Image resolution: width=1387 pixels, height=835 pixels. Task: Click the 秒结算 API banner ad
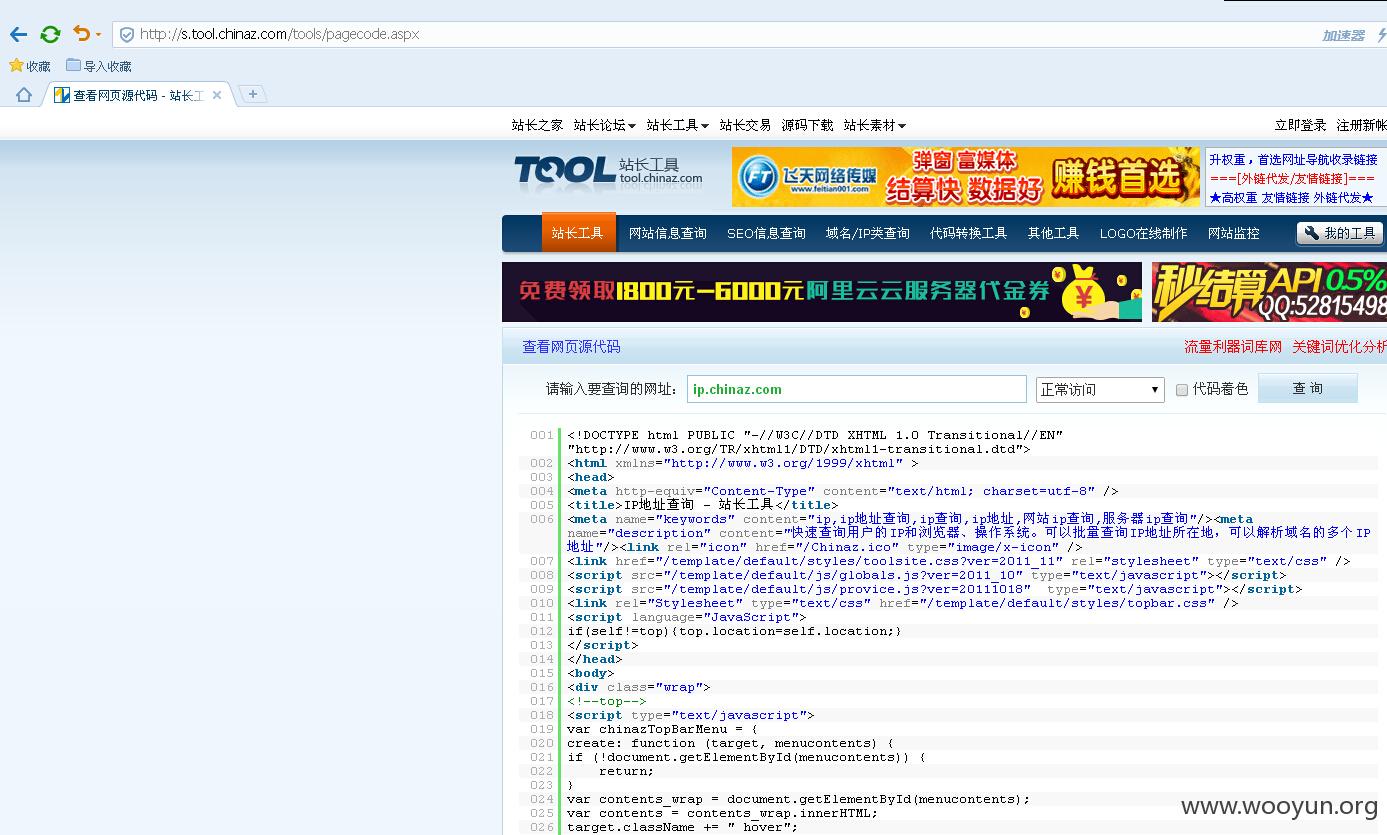click(1269, 292)
